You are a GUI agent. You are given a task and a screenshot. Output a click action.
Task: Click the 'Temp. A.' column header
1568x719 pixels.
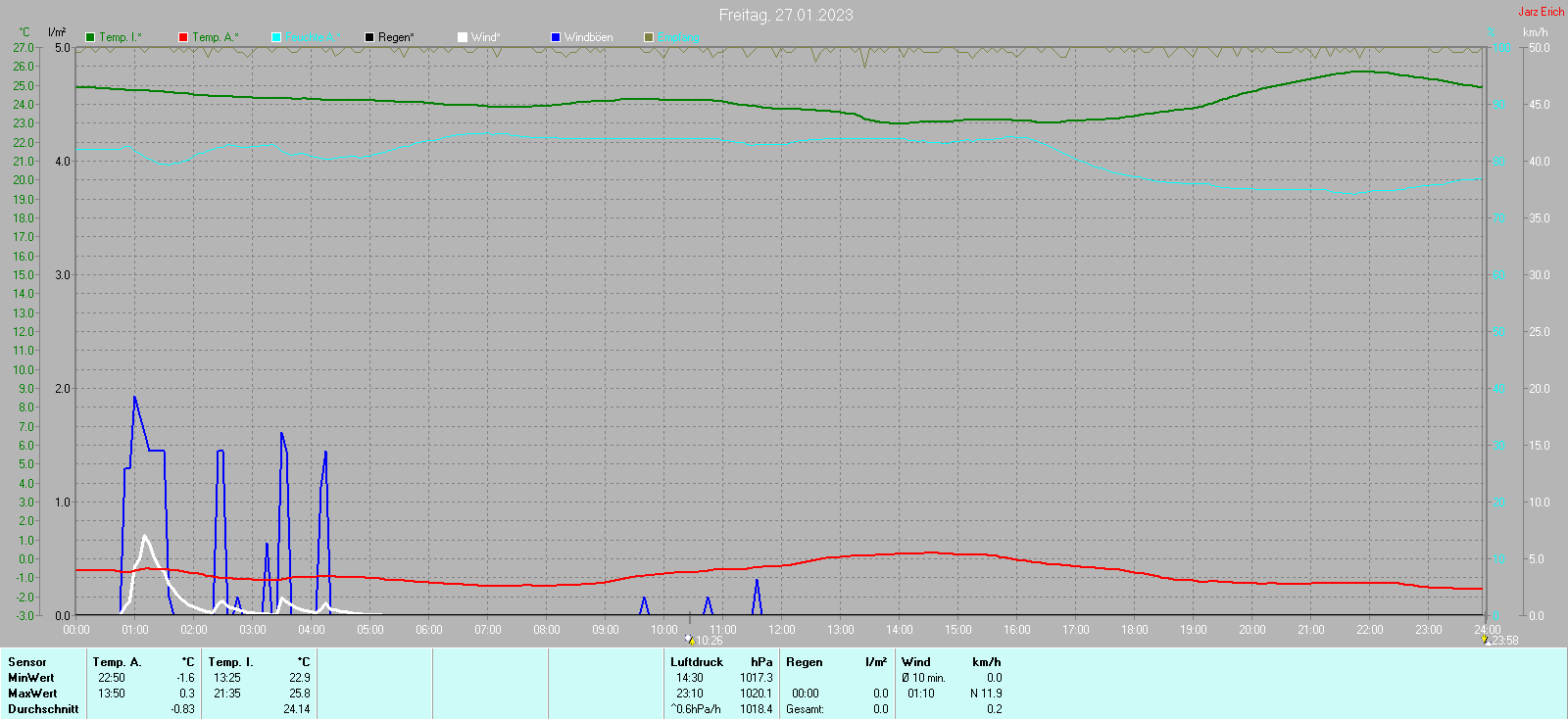click(x=118, y=662)
